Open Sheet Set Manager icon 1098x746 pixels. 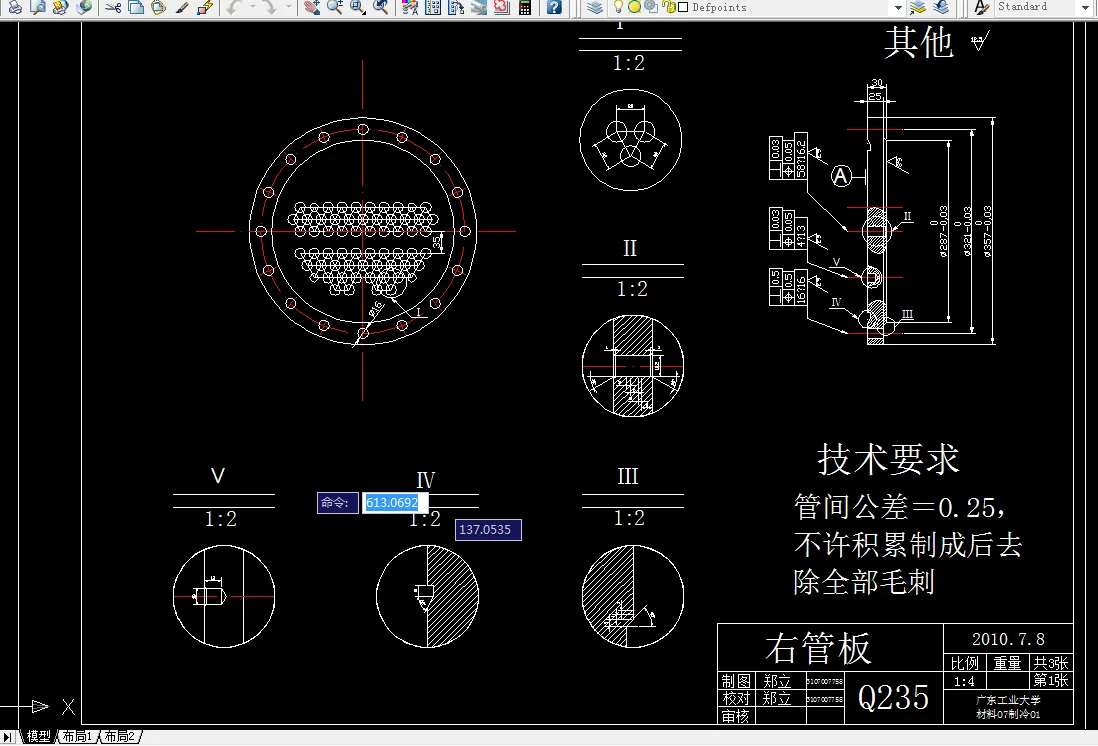point(479,8)
